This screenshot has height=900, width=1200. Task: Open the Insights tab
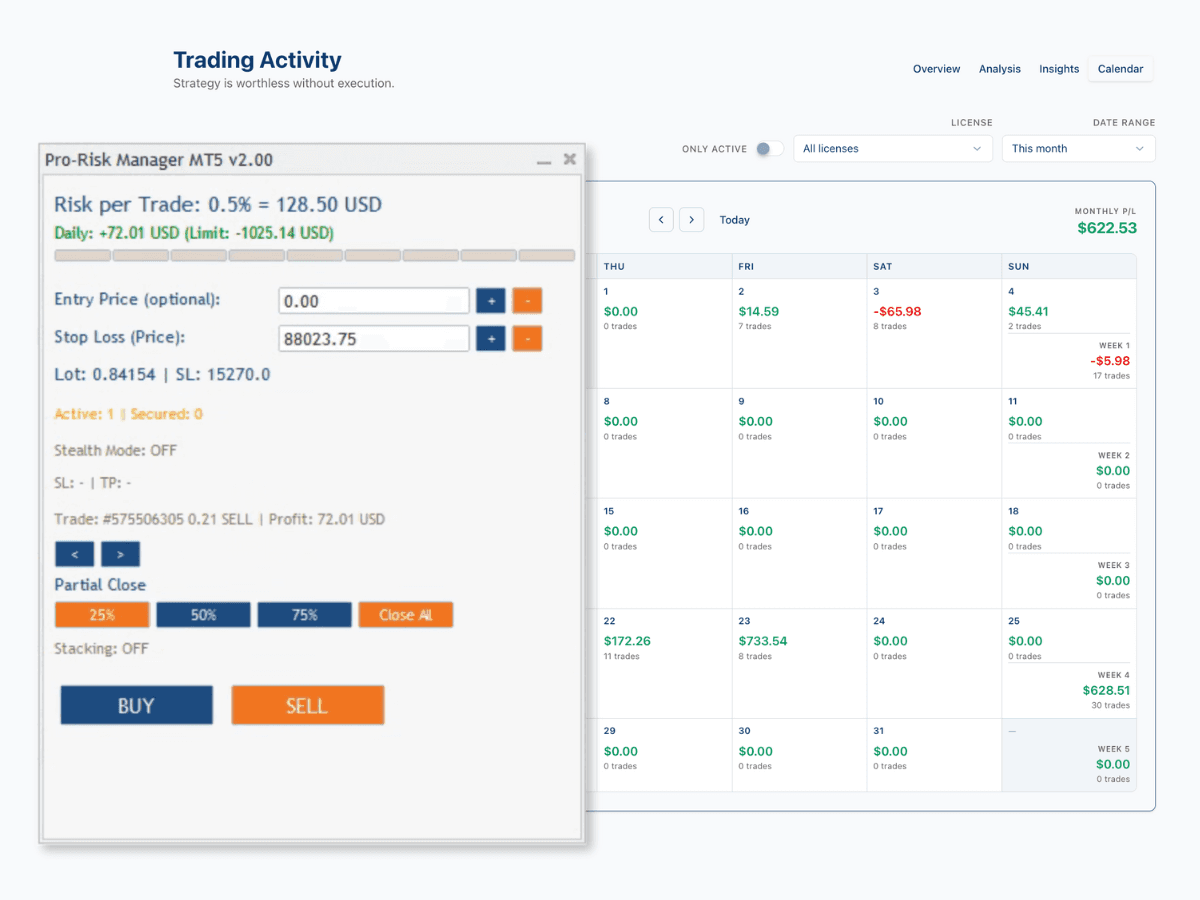coord(1059,68)
